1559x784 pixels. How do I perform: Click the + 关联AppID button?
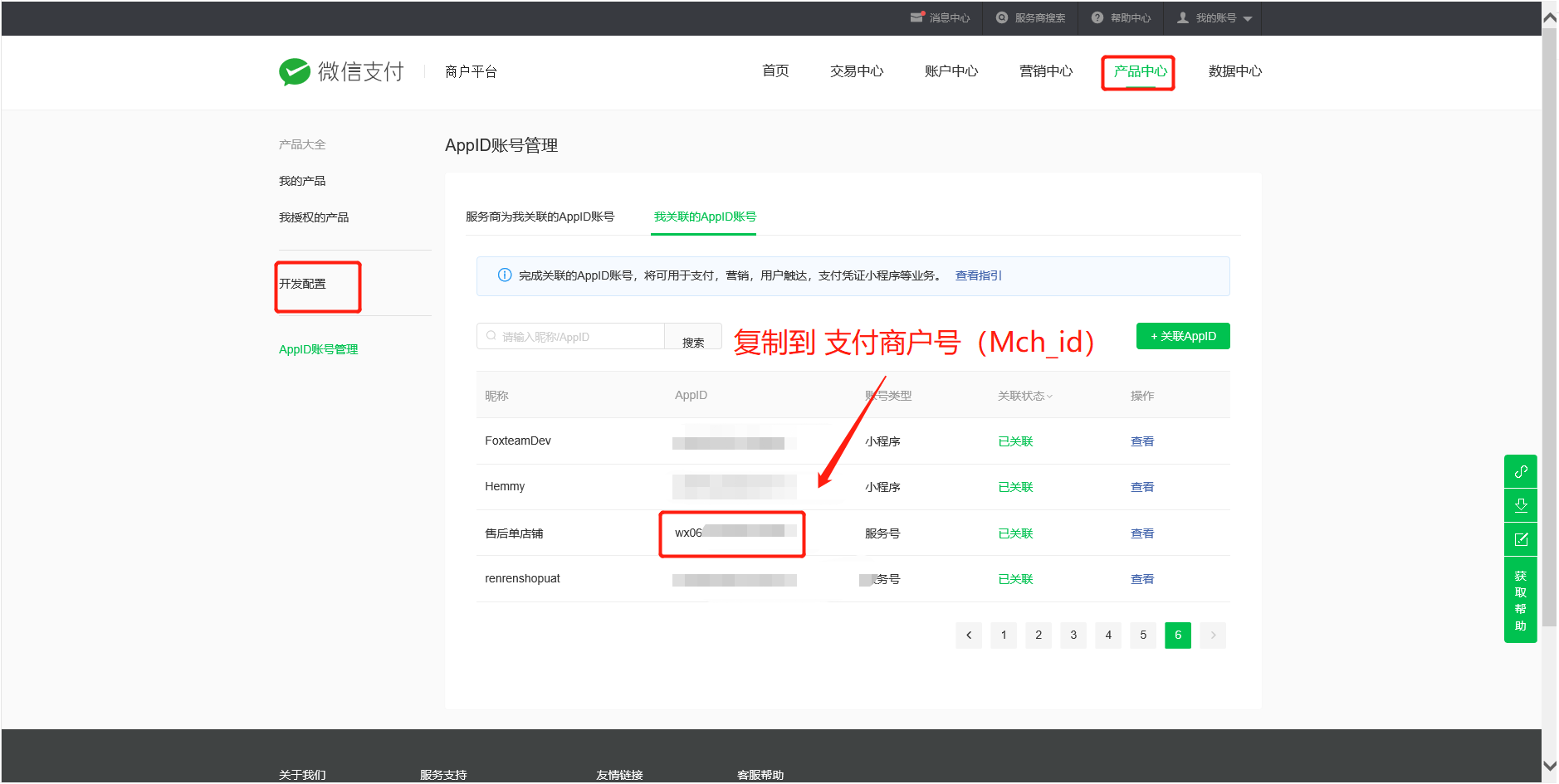click(x=1183, y=336)
